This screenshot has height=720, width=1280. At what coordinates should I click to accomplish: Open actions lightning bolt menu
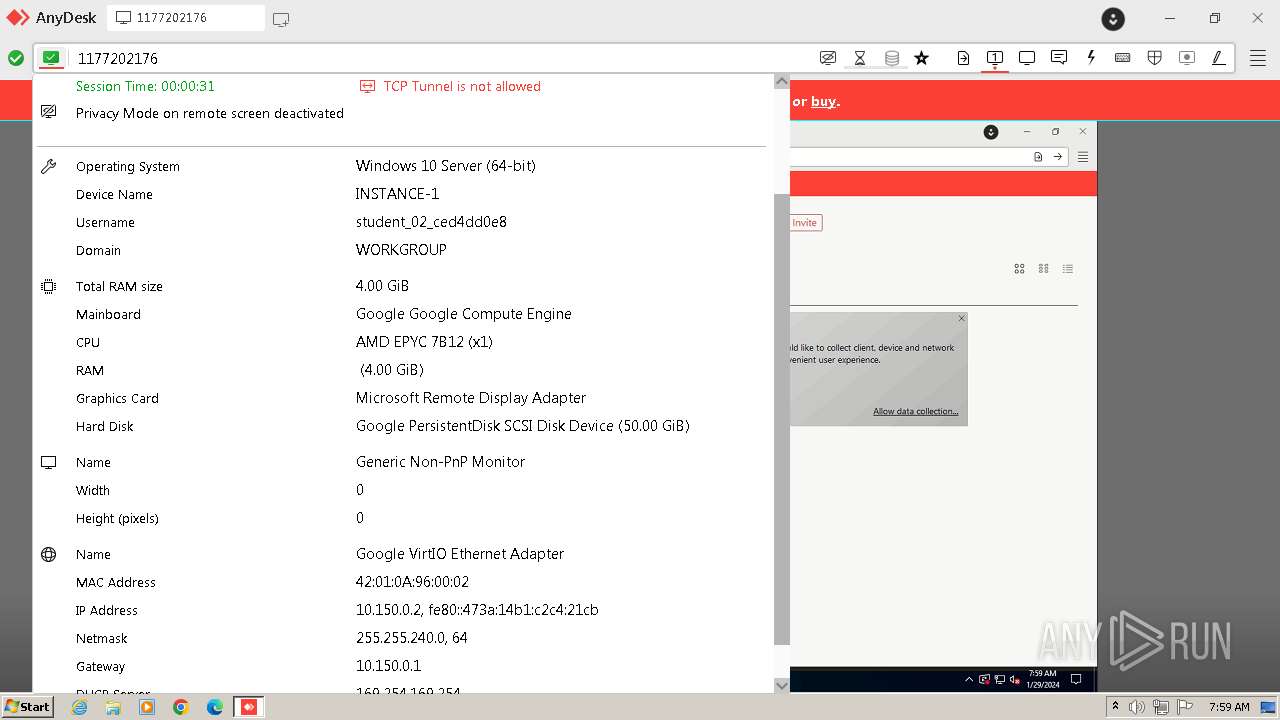coord(1091,58)
